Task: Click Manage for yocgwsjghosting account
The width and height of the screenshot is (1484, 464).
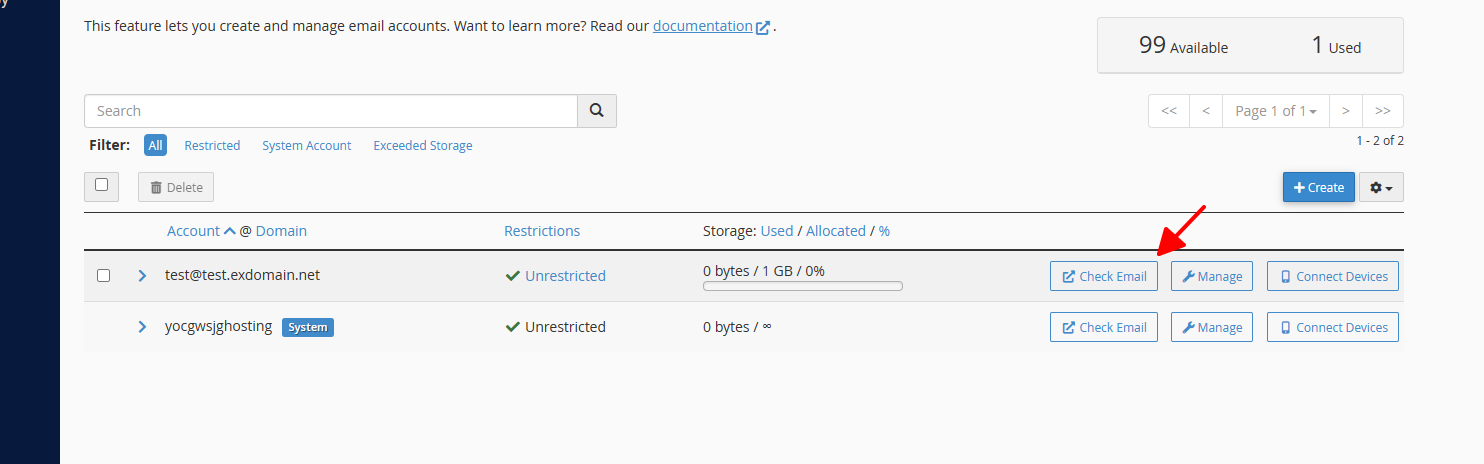Action: tap(1212, 327)
